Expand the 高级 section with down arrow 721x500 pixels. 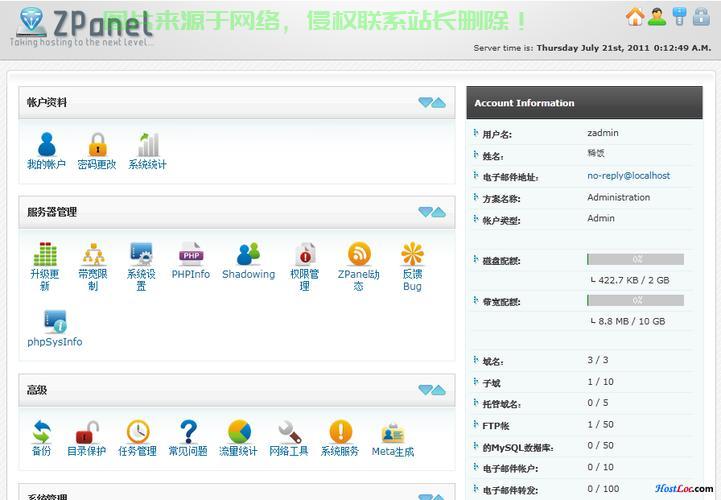[x=425, y=390]
